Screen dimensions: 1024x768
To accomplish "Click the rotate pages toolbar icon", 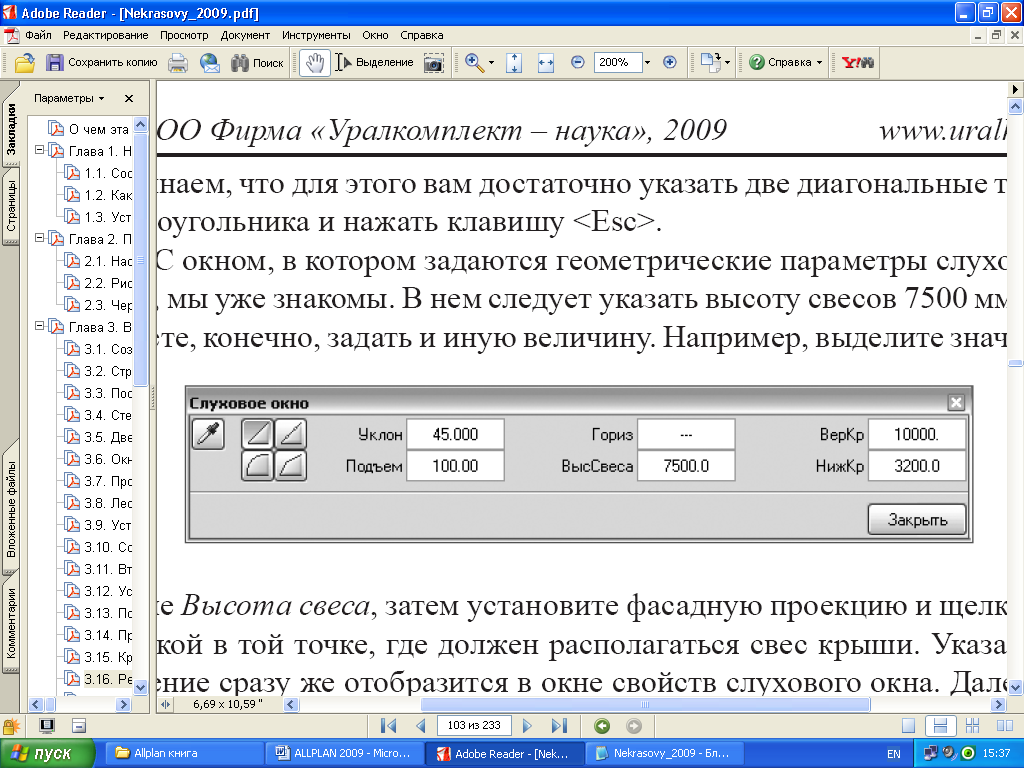I will pos(710,63).
